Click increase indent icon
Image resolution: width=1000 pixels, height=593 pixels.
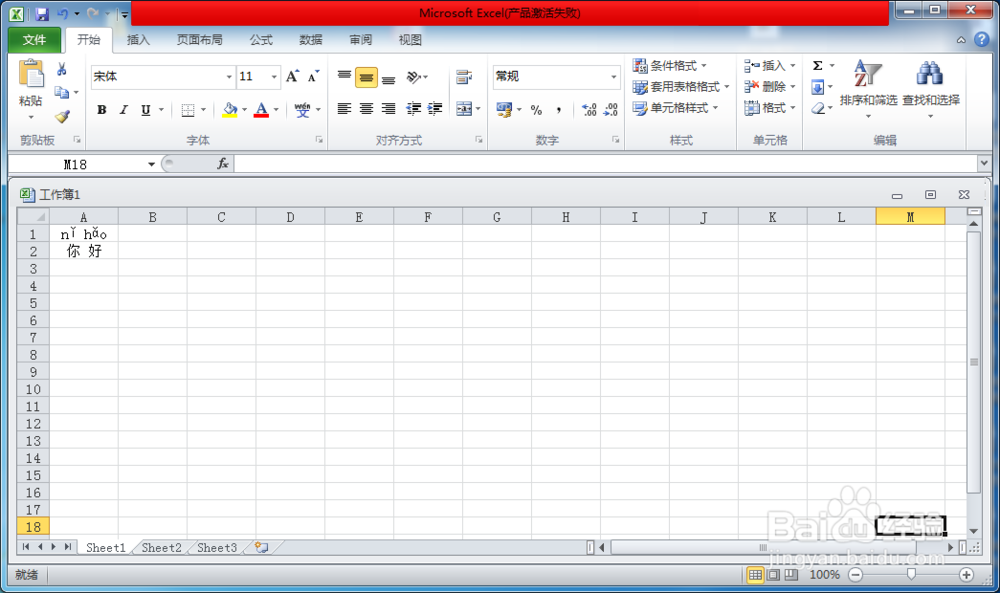pyautogui.click(x=435, y=109)
